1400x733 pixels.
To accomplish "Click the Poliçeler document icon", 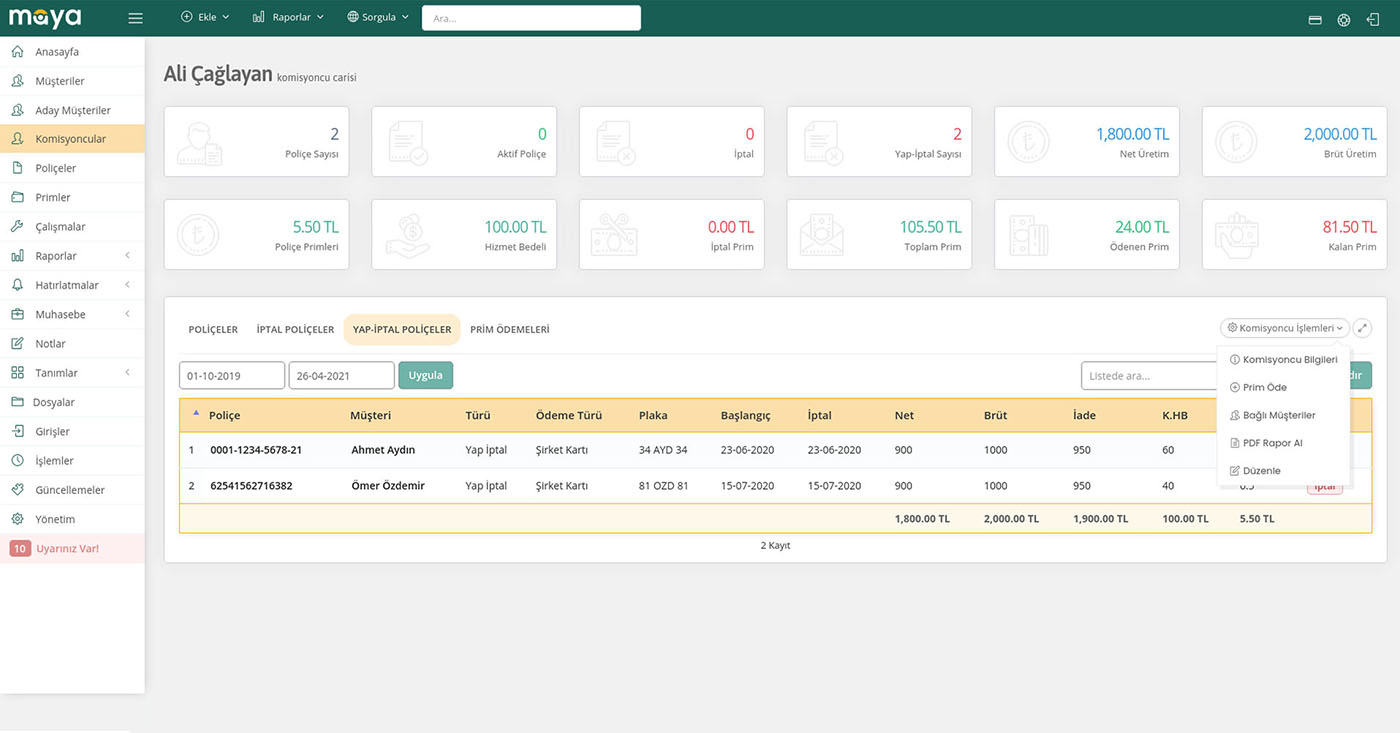I will (x=17, y=168).
